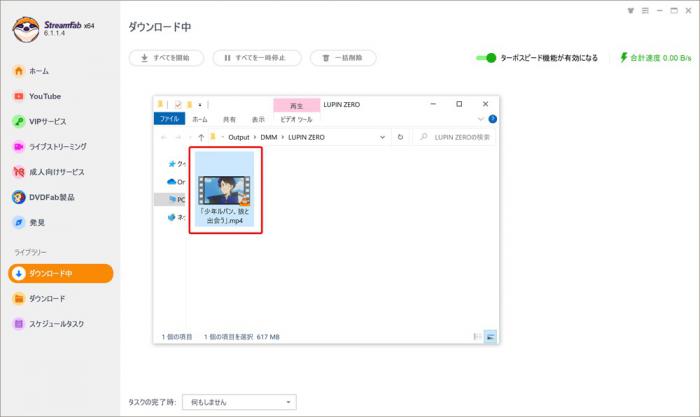Click すべてを開始 button

click(x=166, y=58)
